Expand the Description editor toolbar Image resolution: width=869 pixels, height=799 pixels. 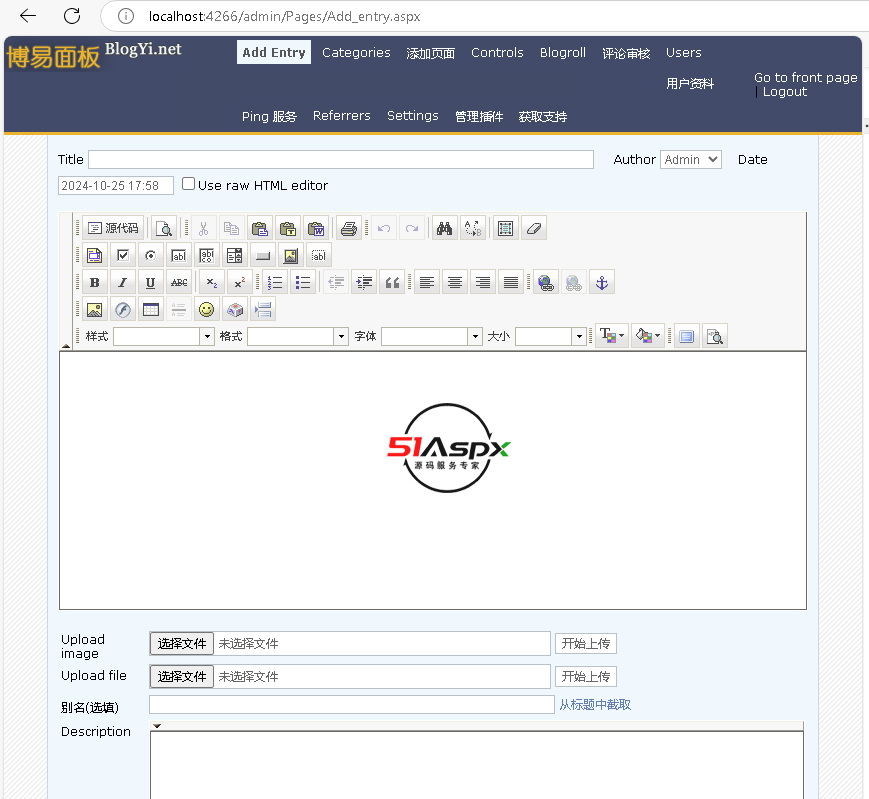coord(157,726)
